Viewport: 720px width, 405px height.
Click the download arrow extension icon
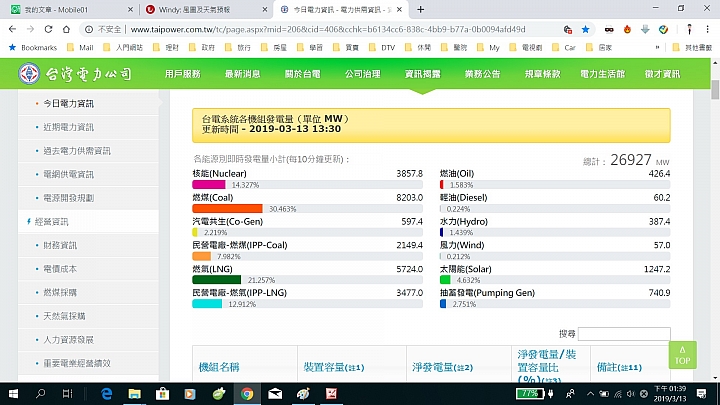645,29
